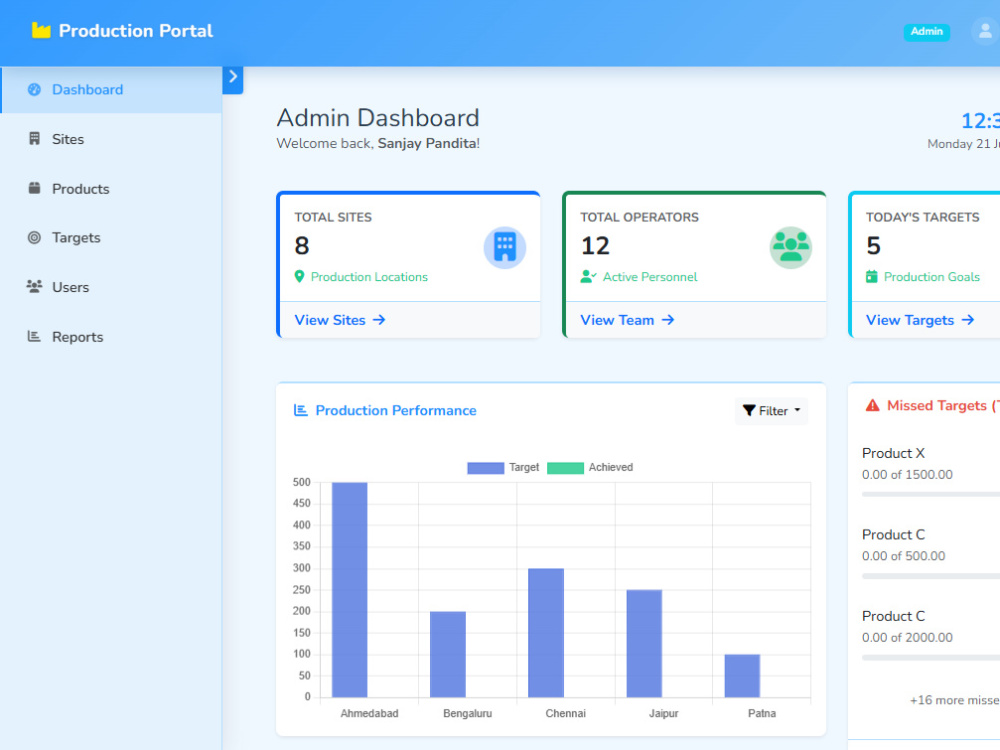Click the warning triangle icon beside Missed Targets
This screenshot has width=1000, height=750.
click(872, 406)
